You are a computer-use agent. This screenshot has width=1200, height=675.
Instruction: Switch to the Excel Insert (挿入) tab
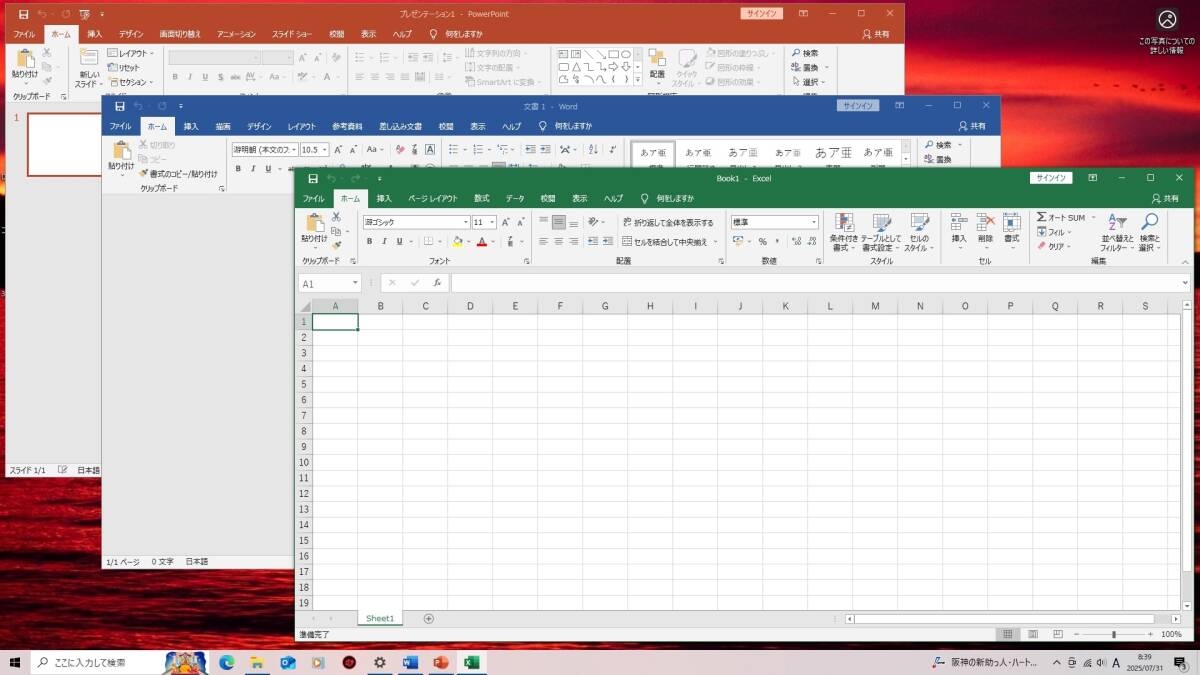tap(384, 199)
